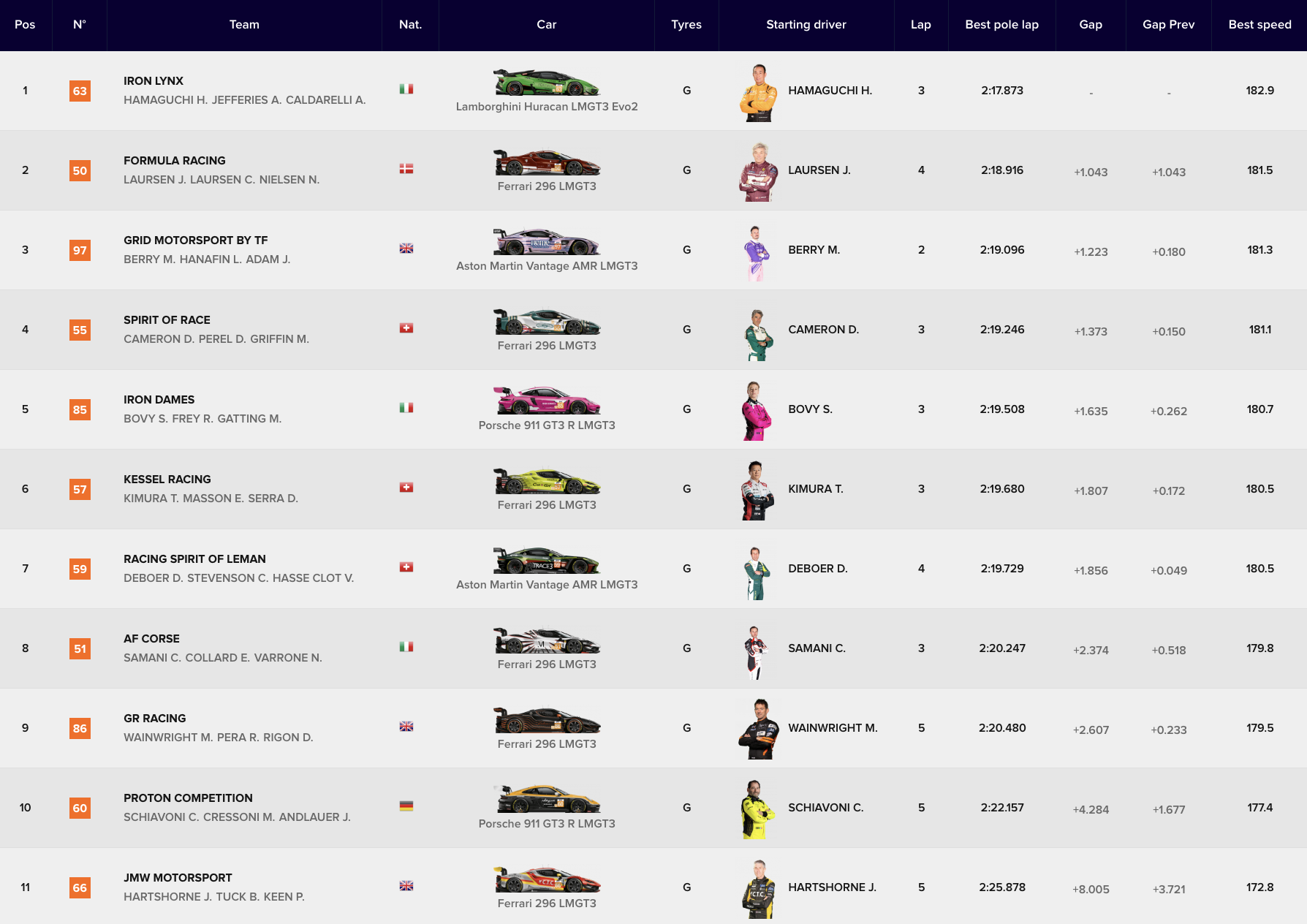Click the green Lamborghini Huracan car image
The image size is (1307, 924).
click(x=547, y=83)
